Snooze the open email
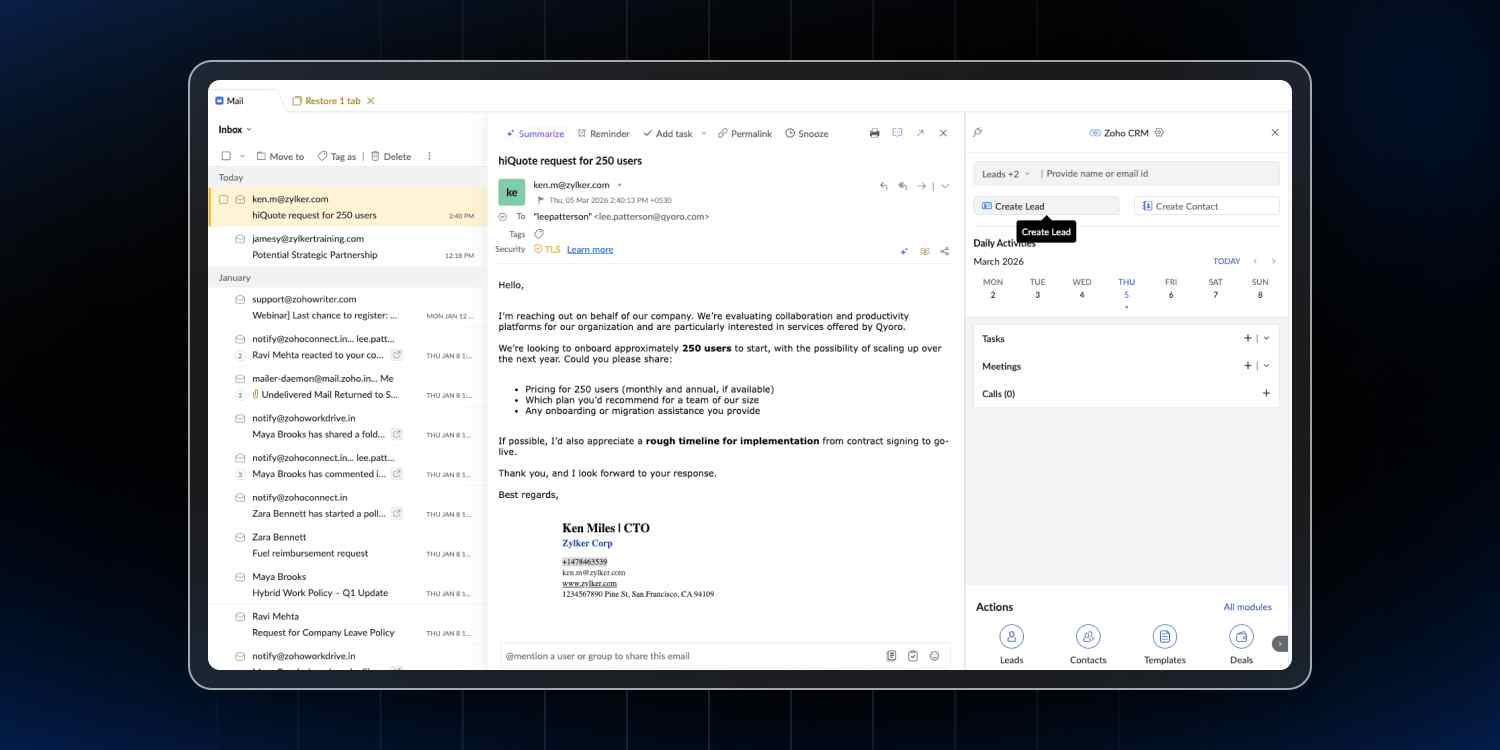This screenshot has width=1500, height=750. click(806, 133)
